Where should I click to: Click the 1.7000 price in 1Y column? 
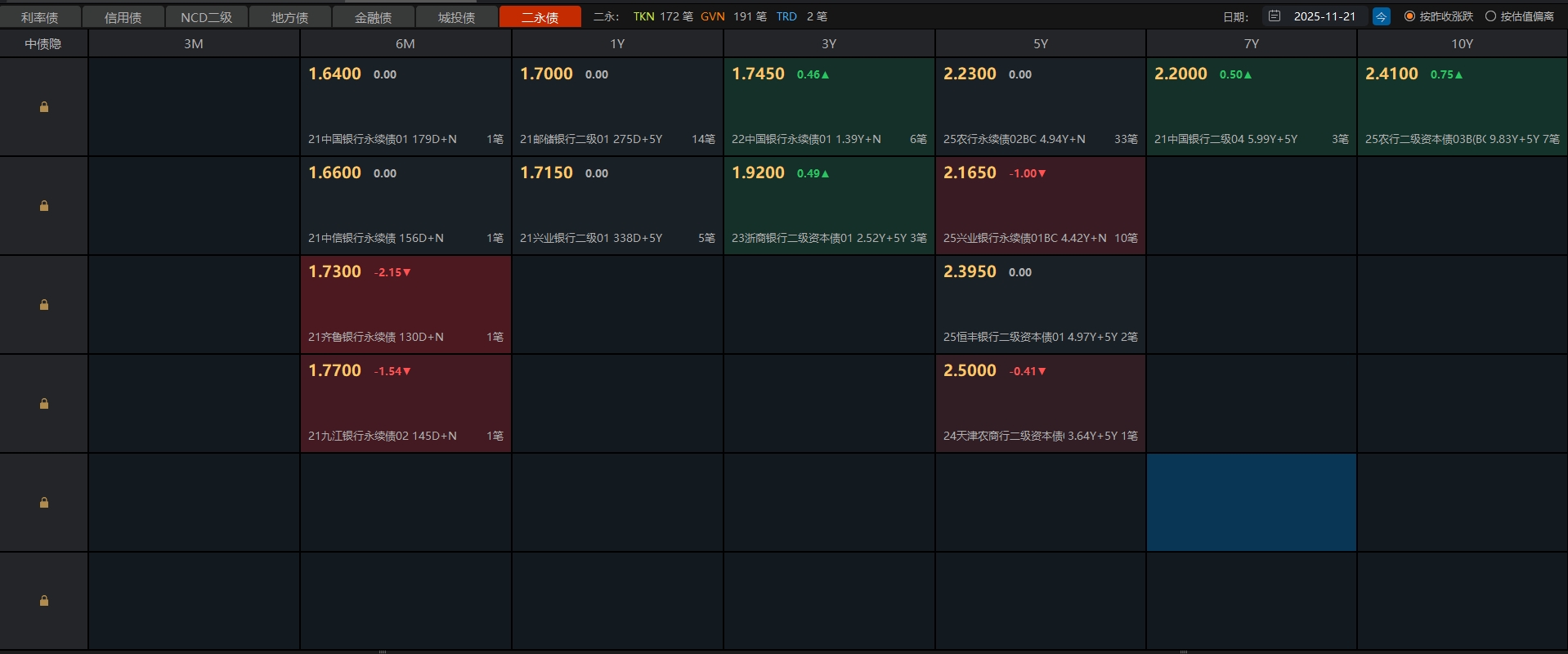pos(546,74)
